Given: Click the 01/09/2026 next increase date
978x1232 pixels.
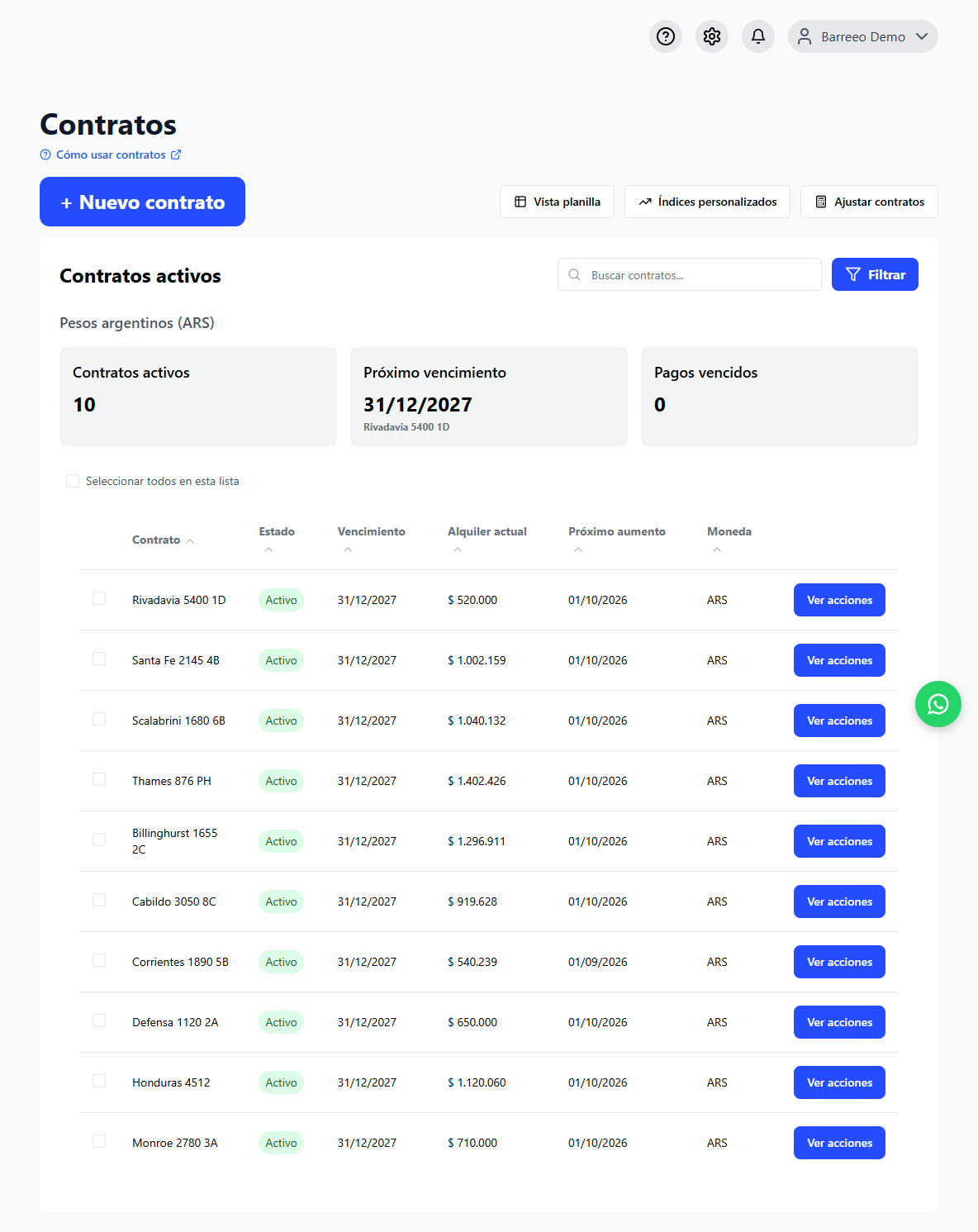Looking at the screenshot, I should pos(597,962).
